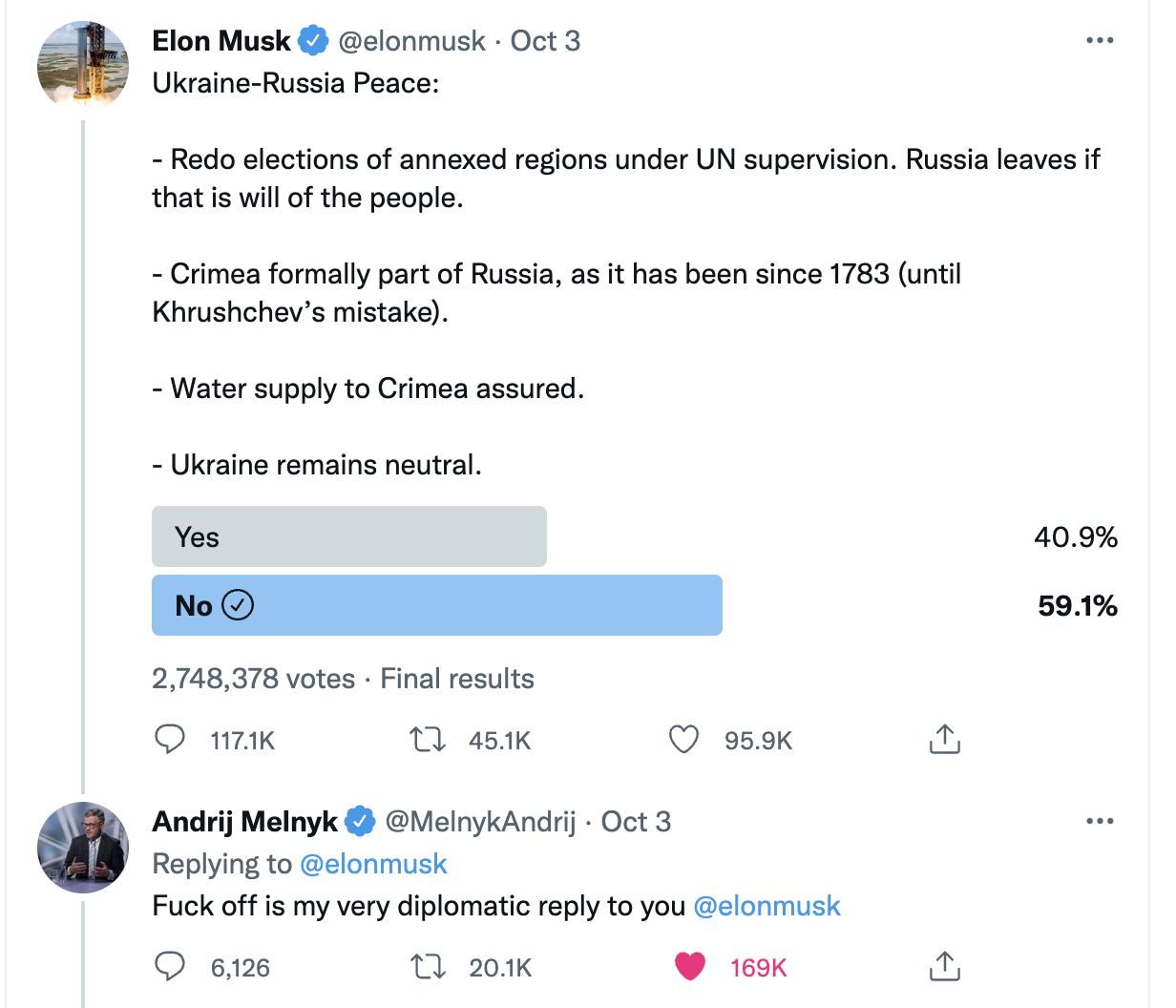Viewport: 1176px width, 1008px height.
Task: Reply to Elon Musk's poll tweet
Action: click(170, 740)
